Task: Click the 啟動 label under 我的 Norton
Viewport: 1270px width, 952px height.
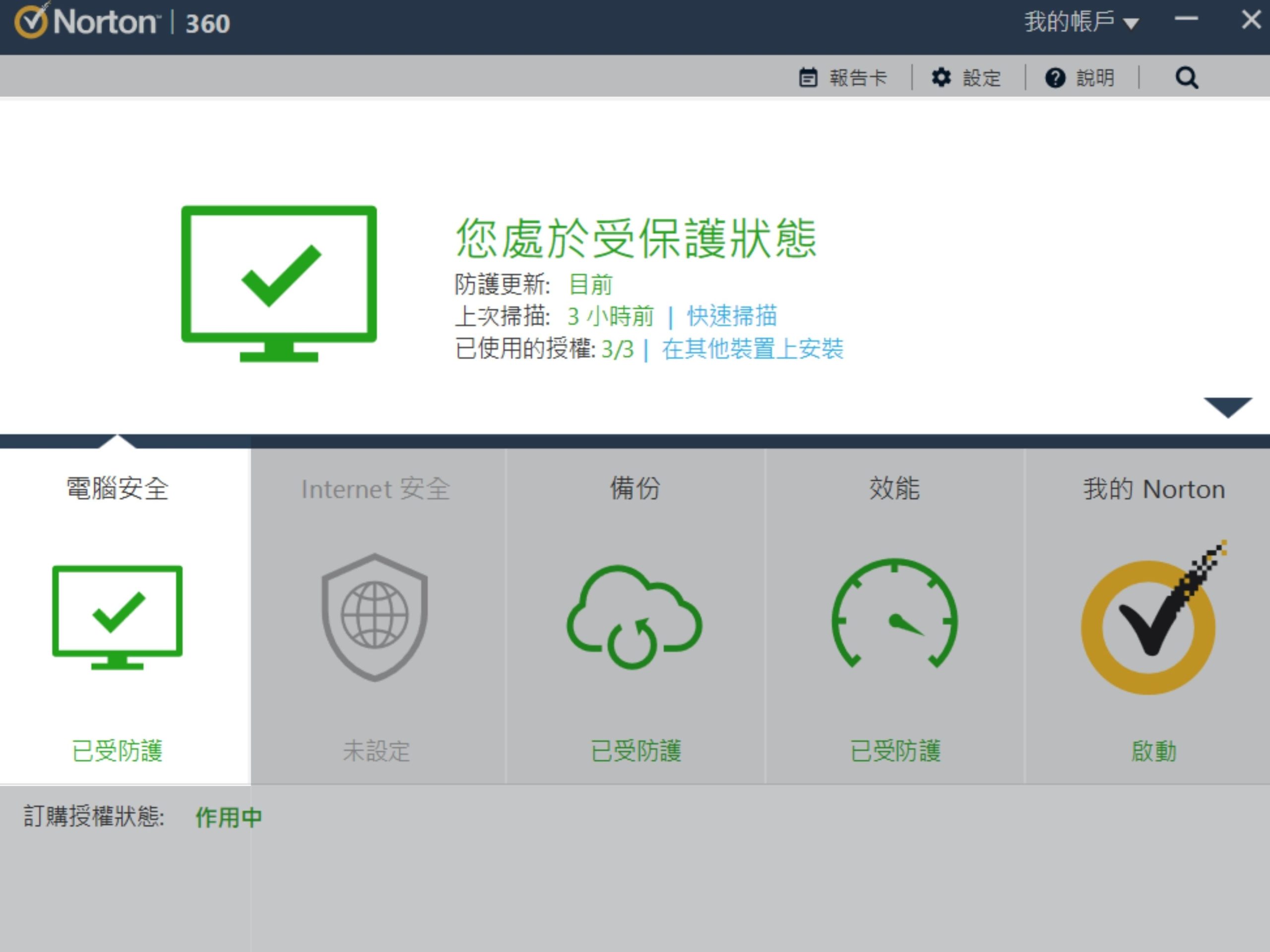Action: (1153, 751)
